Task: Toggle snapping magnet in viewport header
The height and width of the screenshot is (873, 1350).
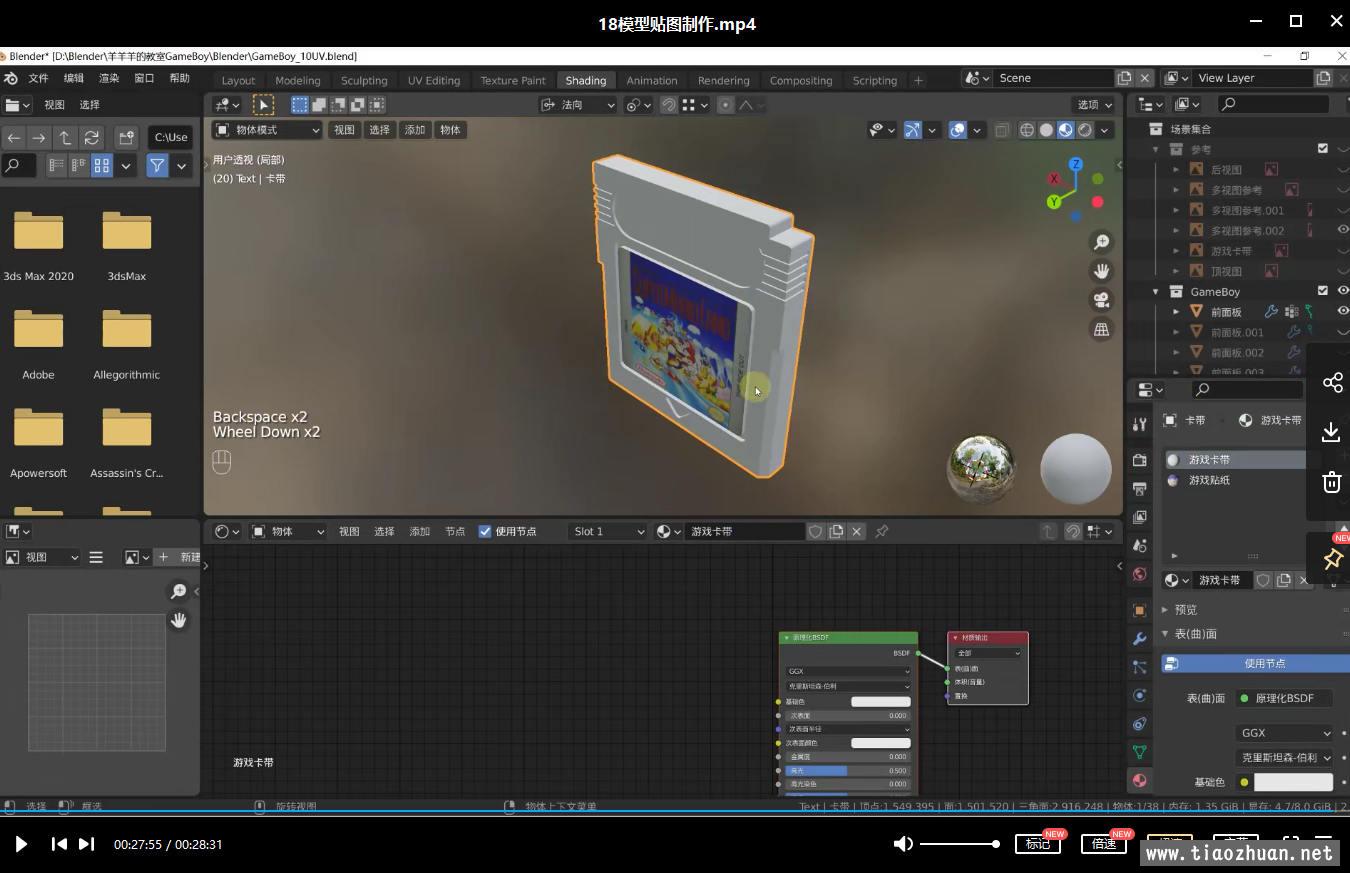Action: pos(668,105)
